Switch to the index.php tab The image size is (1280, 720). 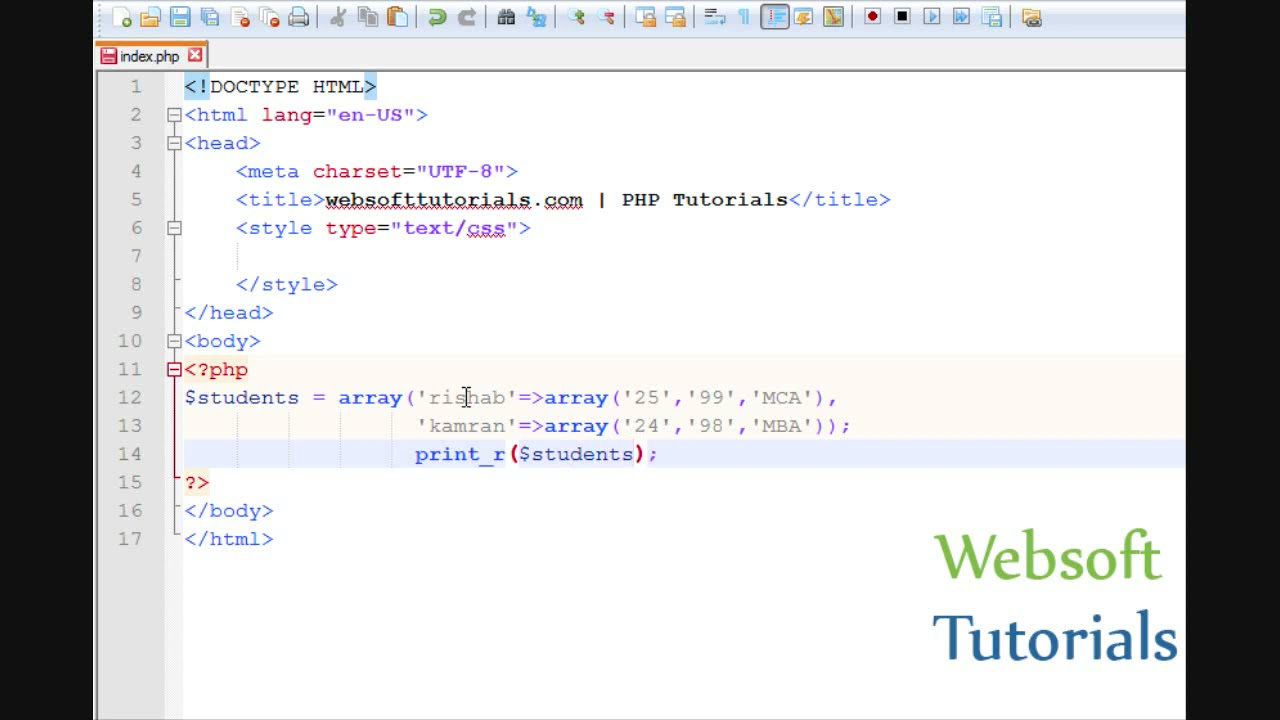point(150,56)
